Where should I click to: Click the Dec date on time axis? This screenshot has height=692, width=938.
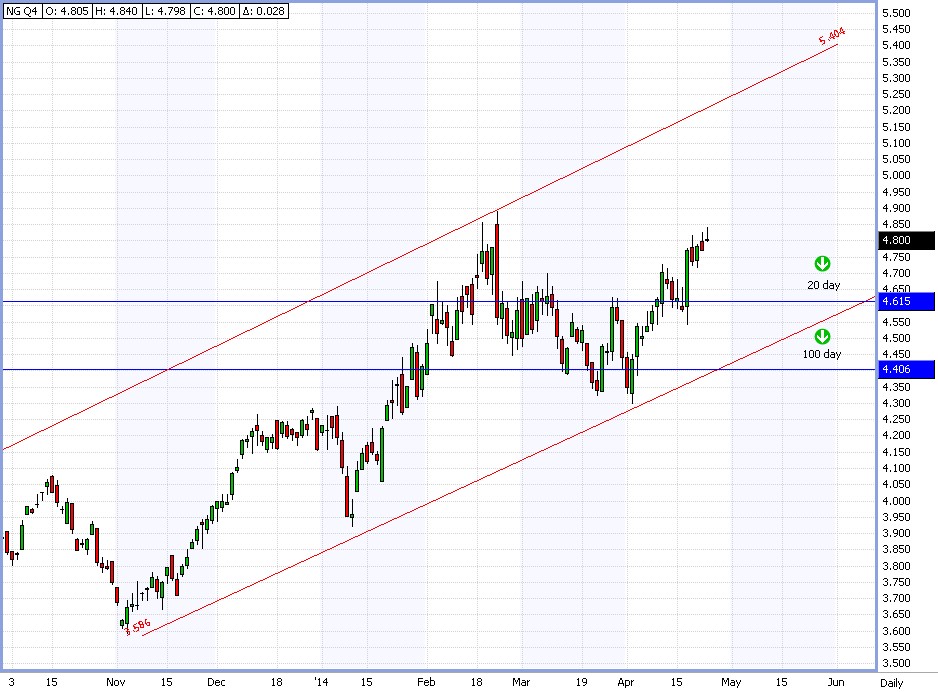point(216,682)
